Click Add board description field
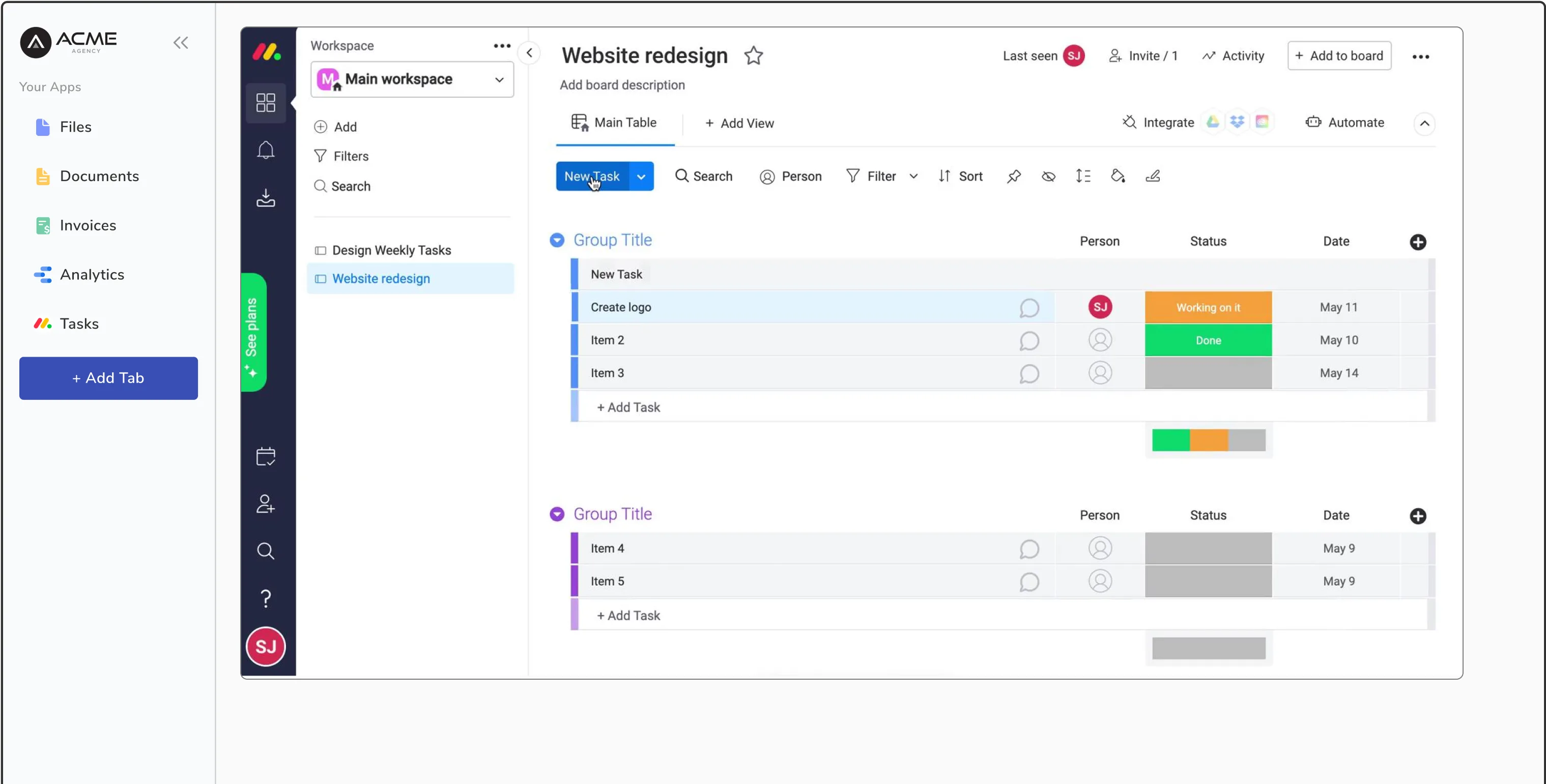This screenshot has height=784, width=1546. [622, 85]
